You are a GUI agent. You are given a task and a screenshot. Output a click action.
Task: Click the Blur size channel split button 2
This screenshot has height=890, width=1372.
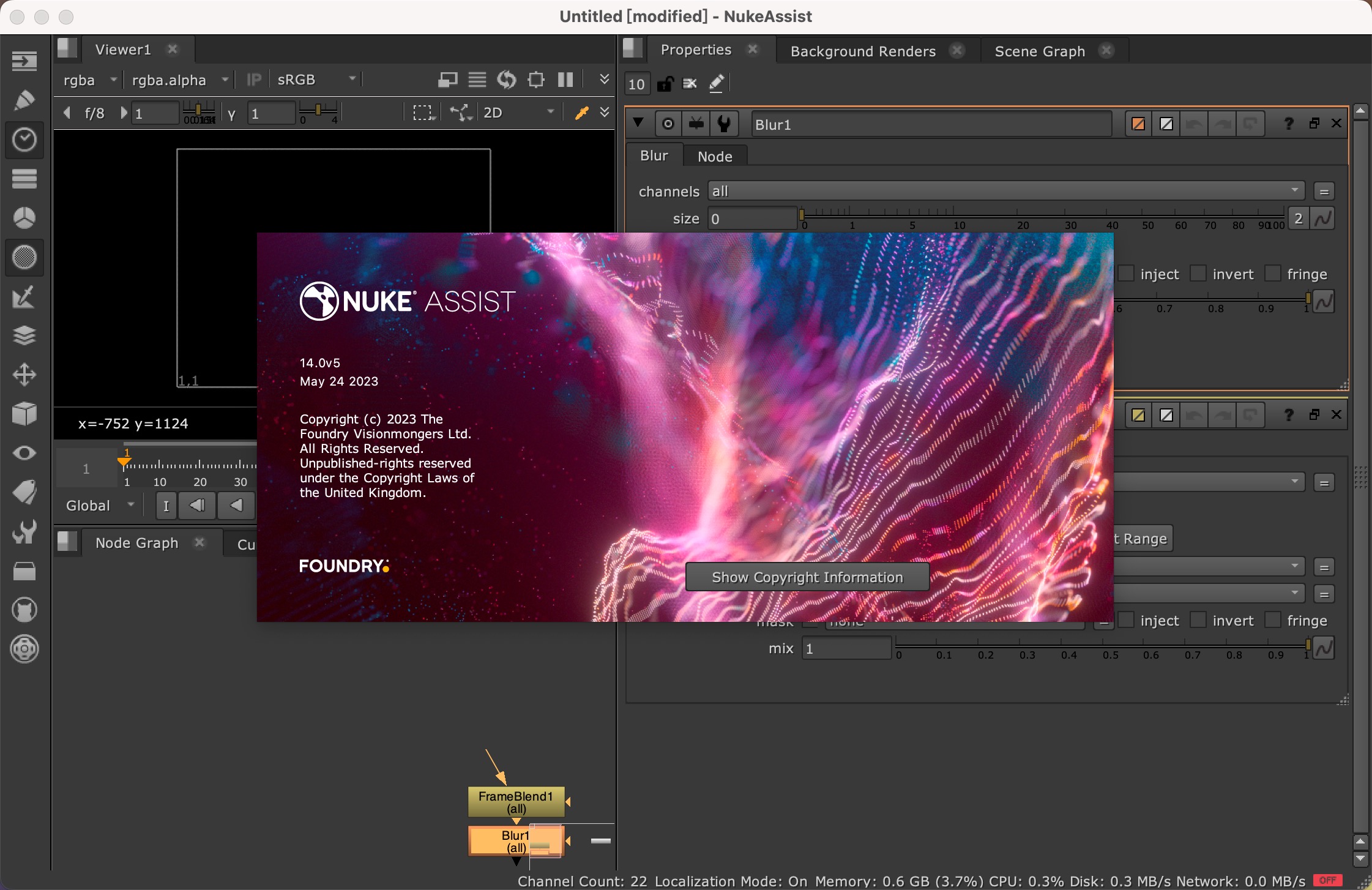pyautogui.click(x=1298, y=219)
